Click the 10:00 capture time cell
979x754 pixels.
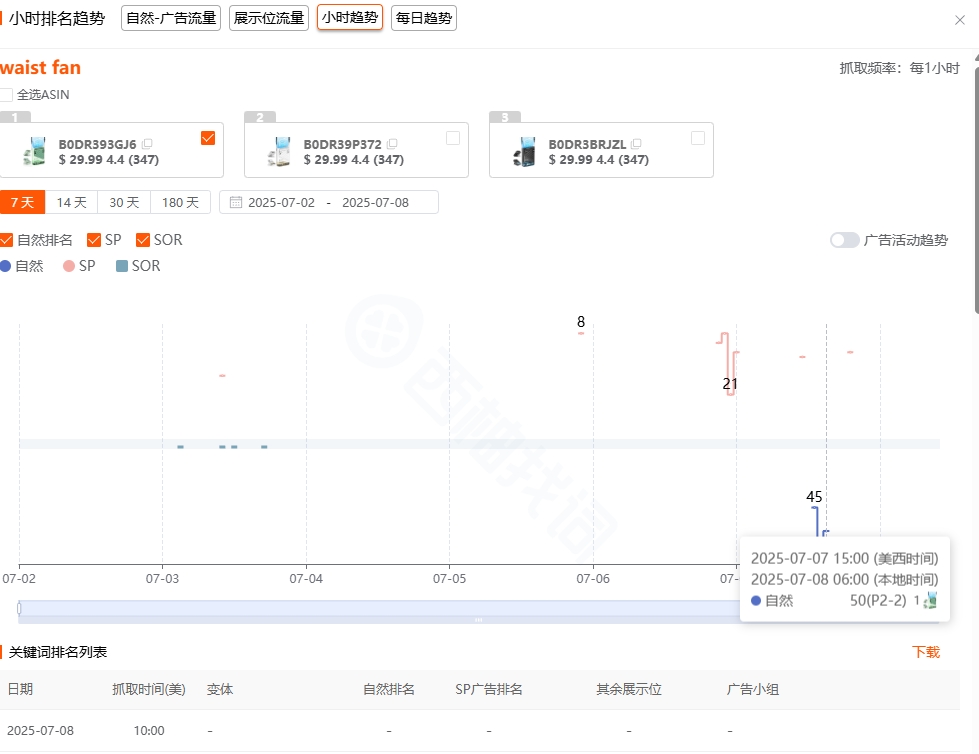point(149,730)
